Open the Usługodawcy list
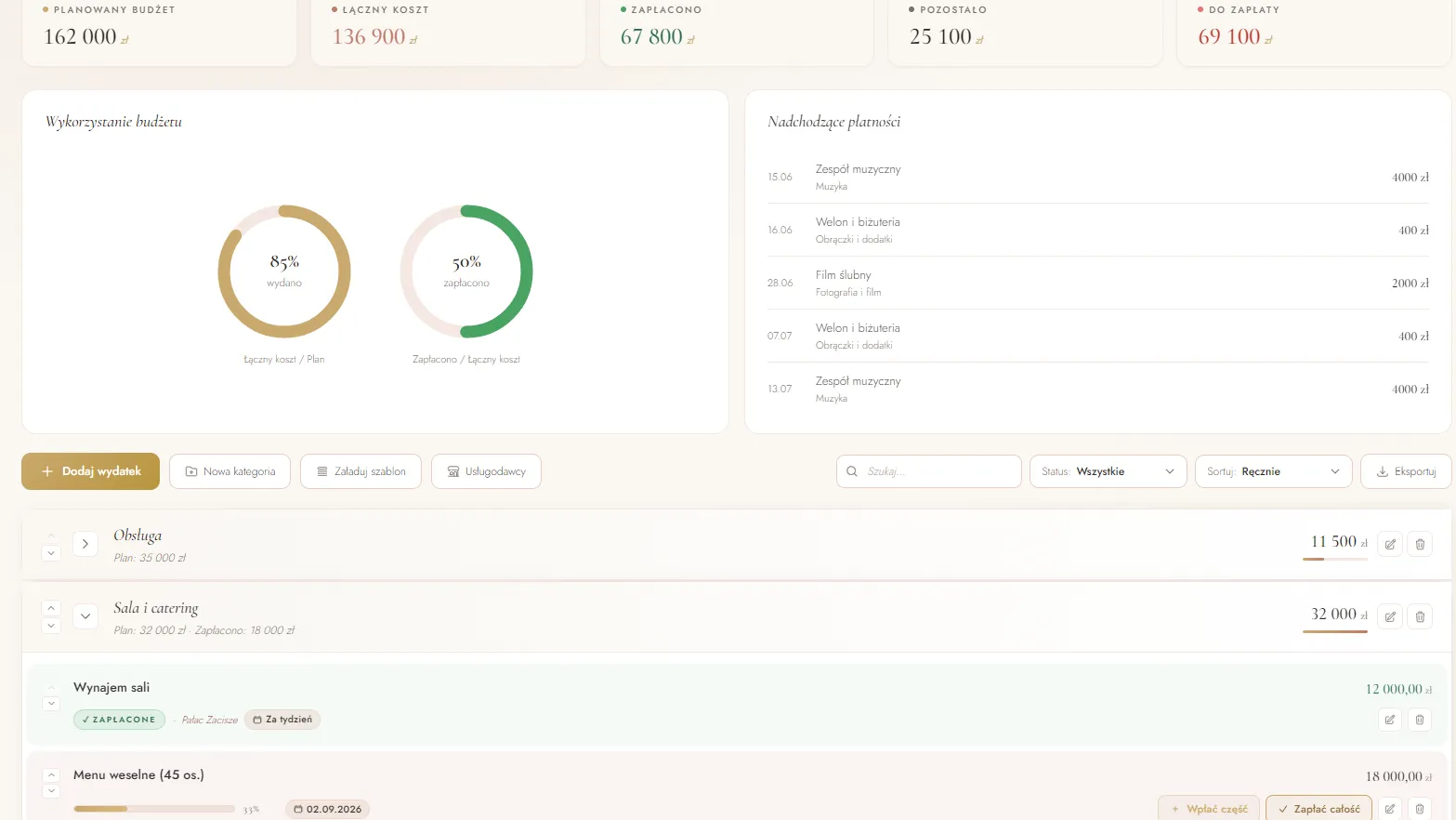 click(486, 471)
